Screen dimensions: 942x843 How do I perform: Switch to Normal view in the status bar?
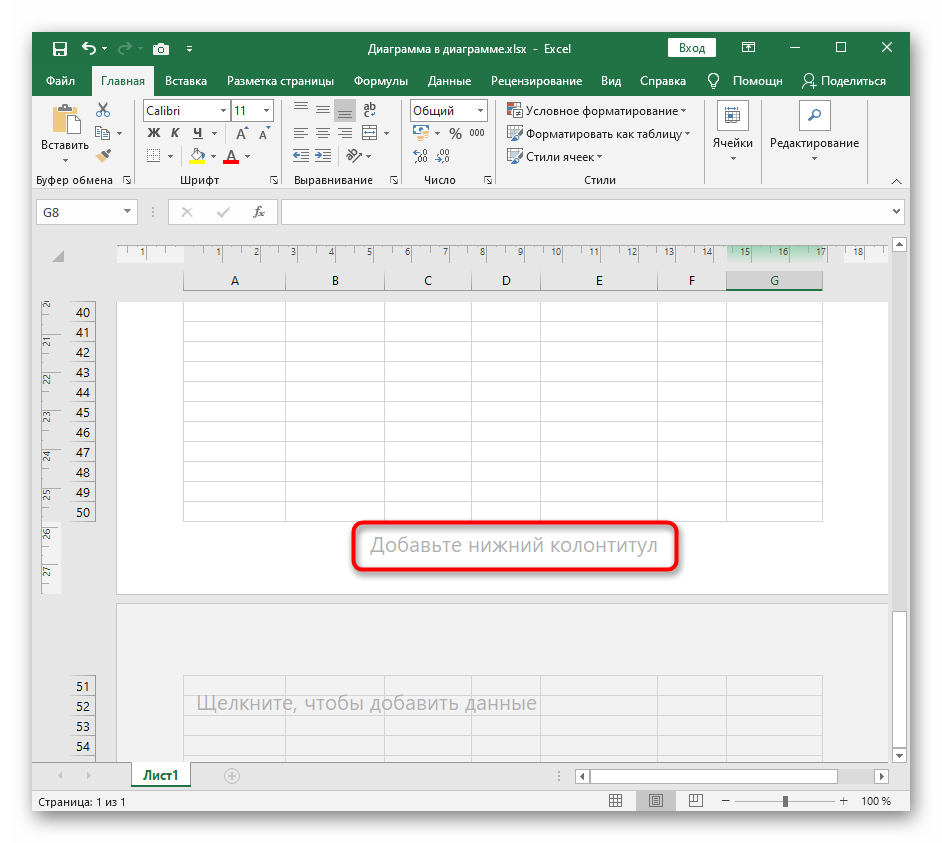[x=618, y=801]
